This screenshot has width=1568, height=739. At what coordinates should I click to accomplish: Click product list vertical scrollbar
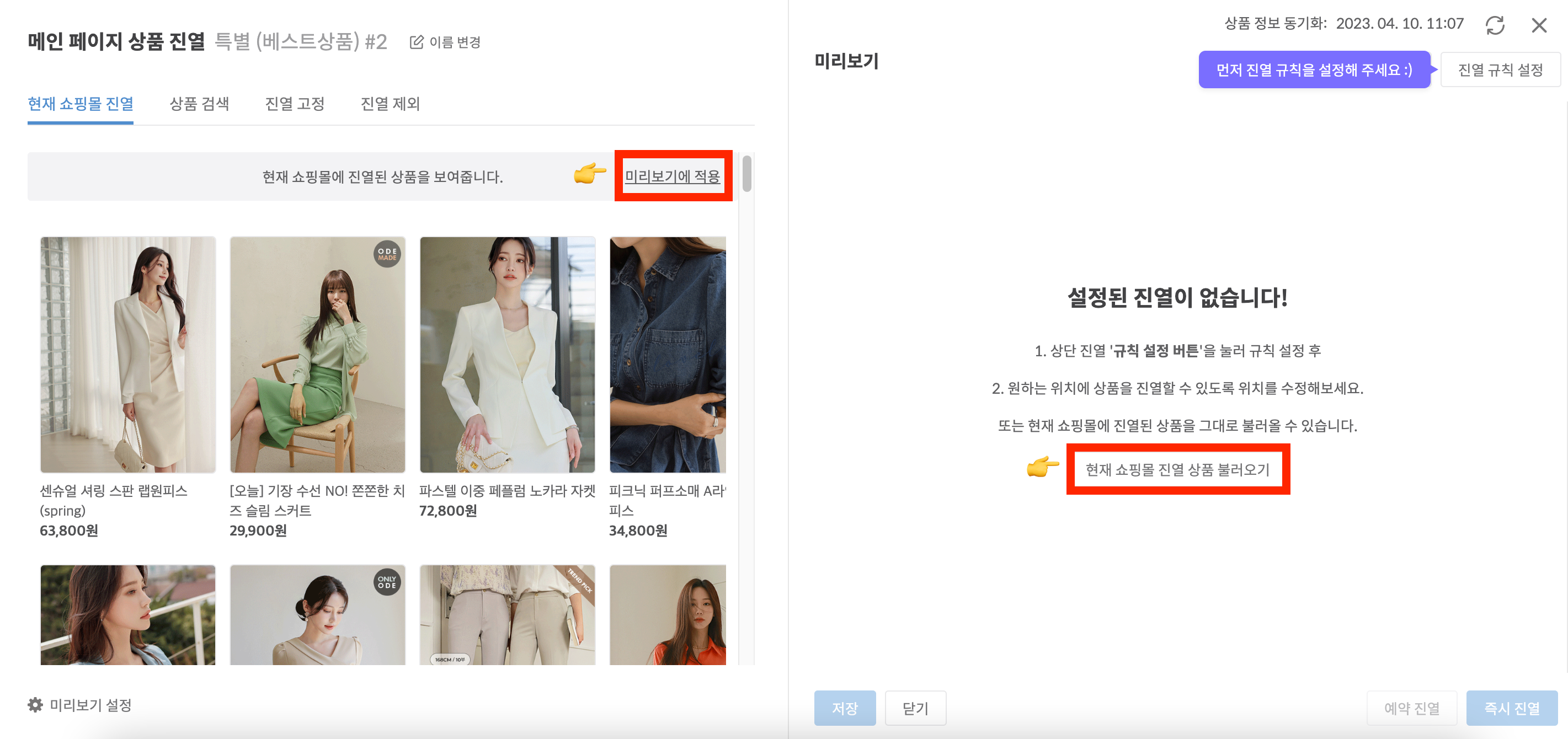(x=746, y=173)
